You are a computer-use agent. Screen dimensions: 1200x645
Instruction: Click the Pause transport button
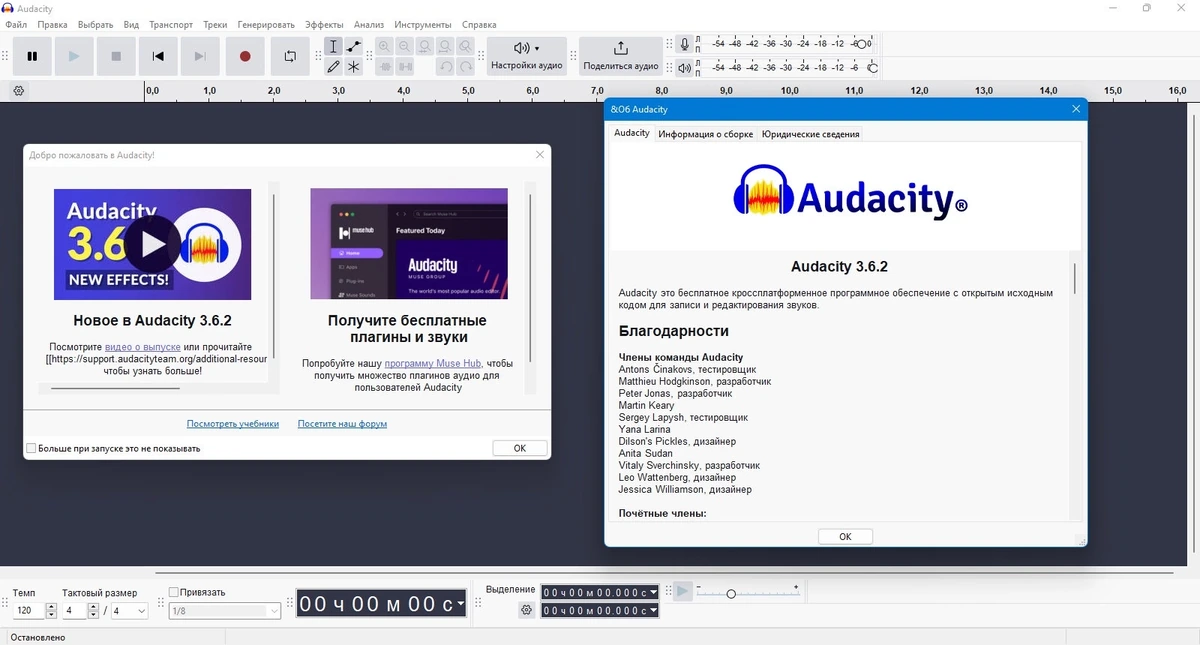coord(32,57)
